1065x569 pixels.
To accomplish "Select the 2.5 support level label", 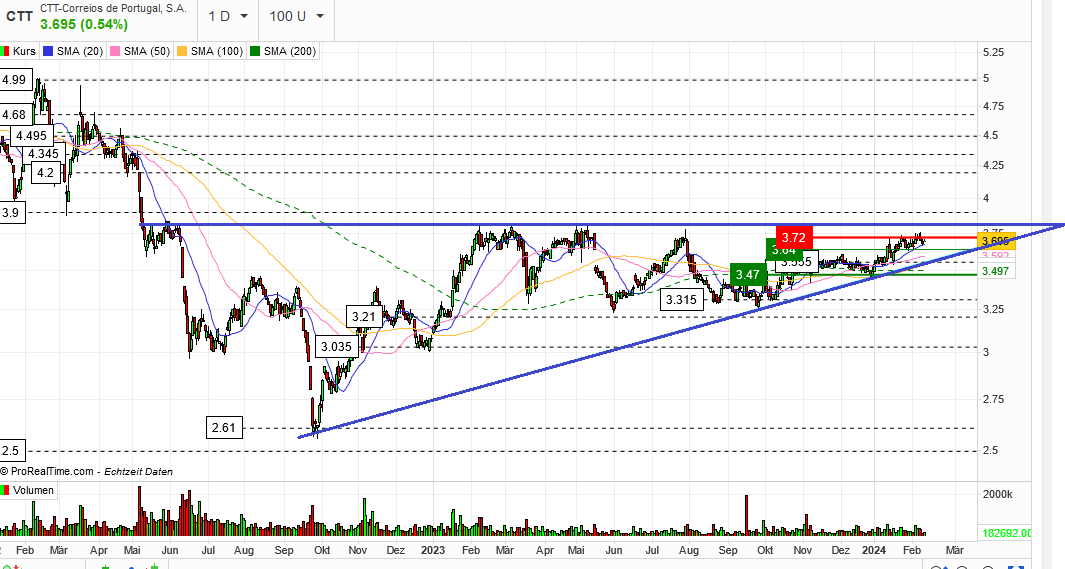I will (x=11, y=451).
